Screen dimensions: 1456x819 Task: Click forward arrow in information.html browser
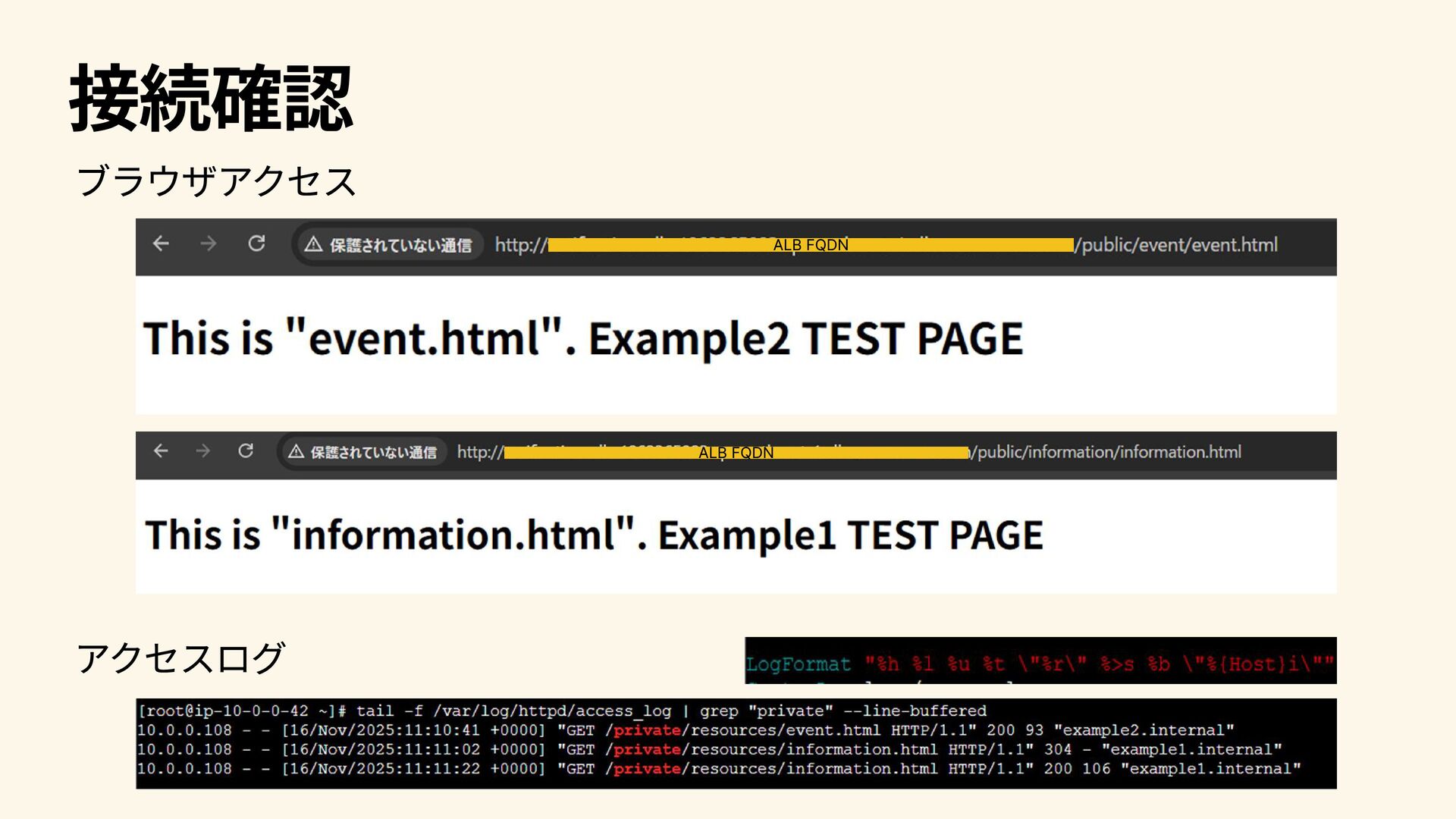click(x=202, y=452)
